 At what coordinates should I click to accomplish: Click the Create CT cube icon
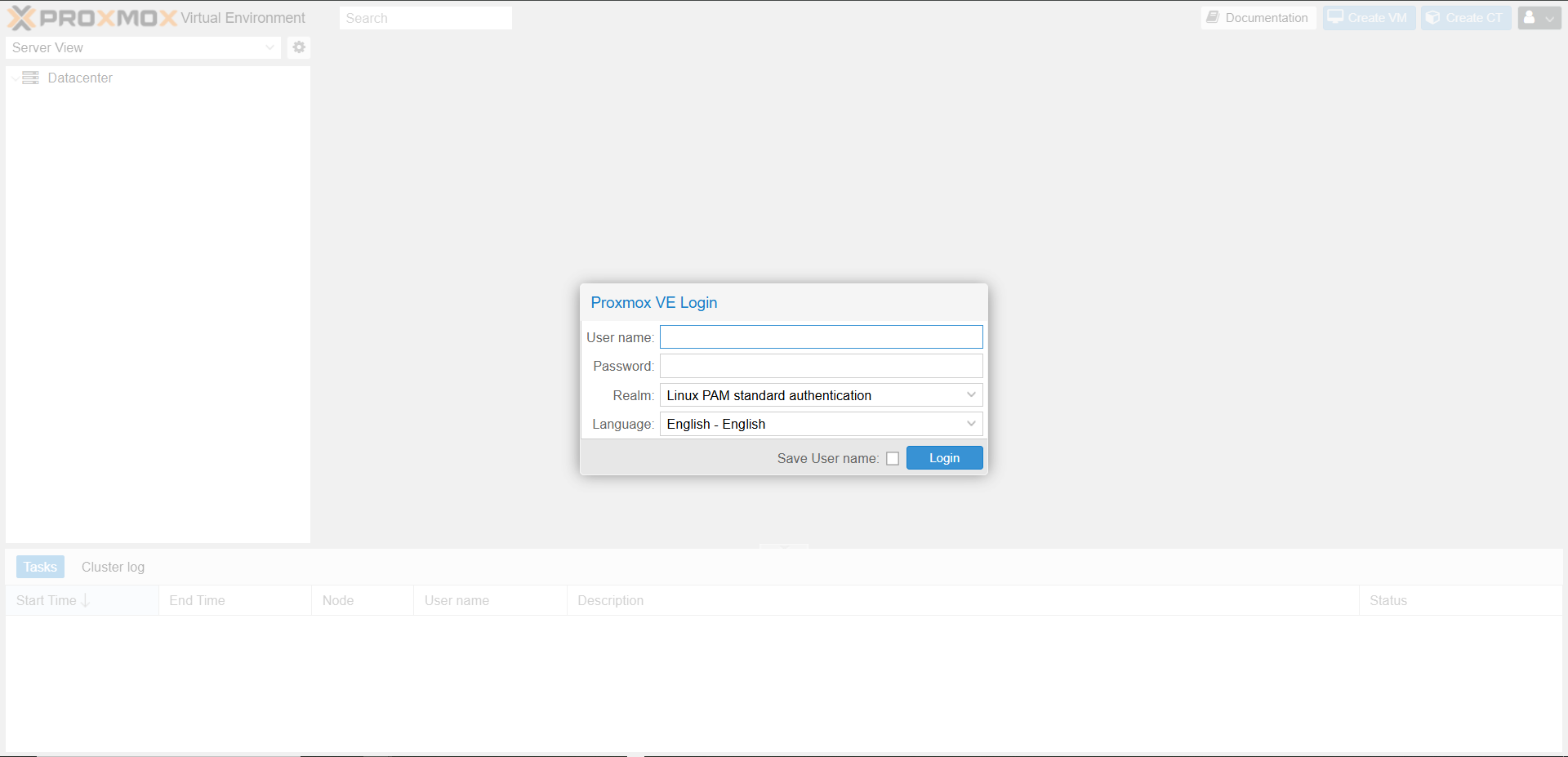[1432, 17]
